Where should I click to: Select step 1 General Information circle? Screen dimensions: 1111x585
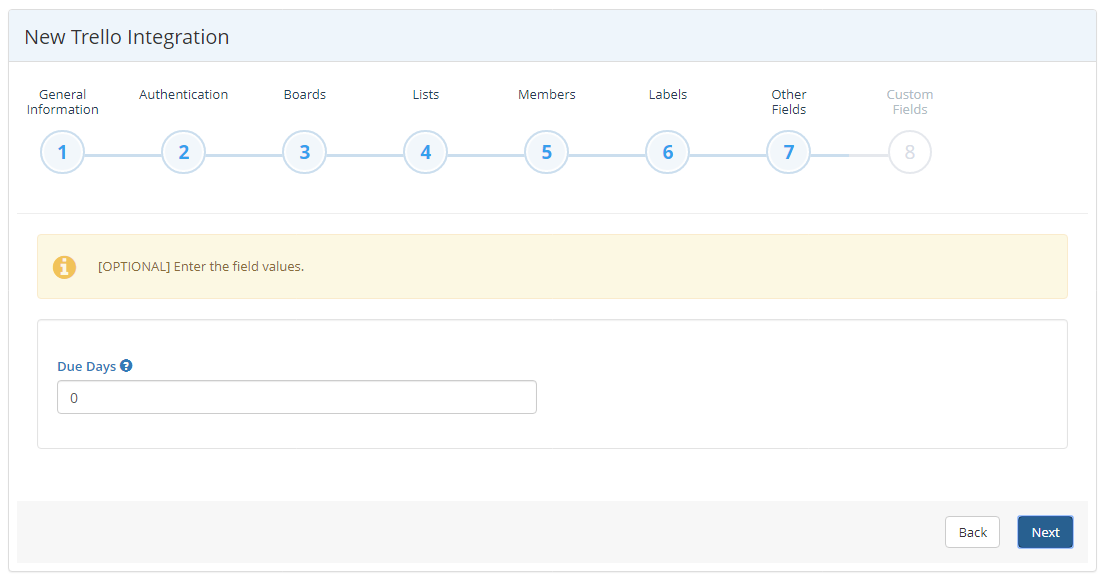pos(62,152)
